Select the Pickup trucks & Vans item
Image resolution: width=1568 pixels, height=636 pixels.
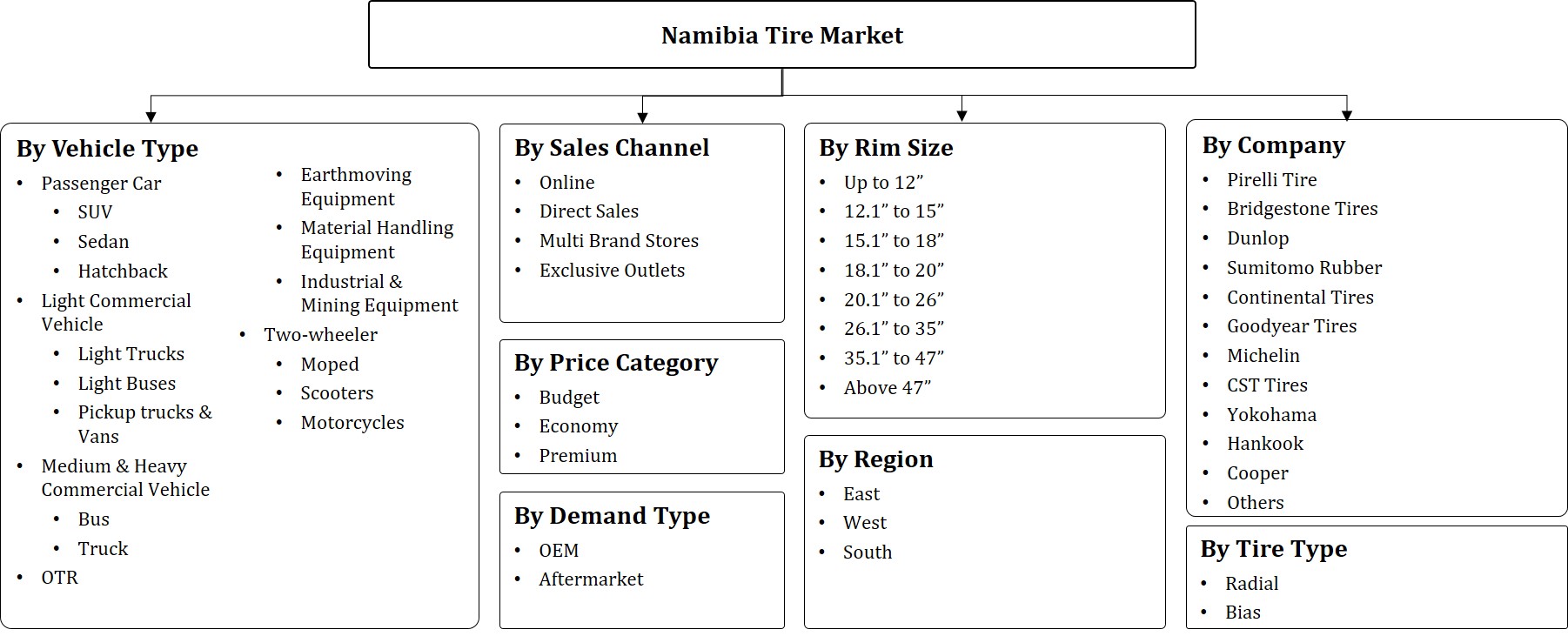tap(144, 425)
